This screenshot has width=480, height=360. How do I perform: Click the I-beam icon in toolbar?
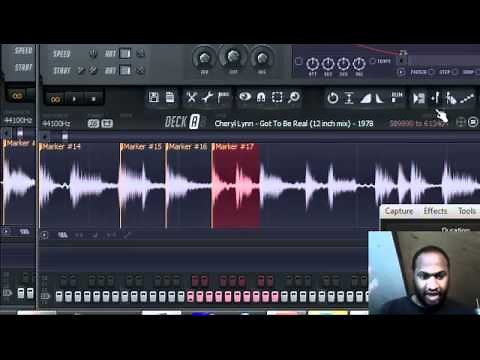point(349,98)
